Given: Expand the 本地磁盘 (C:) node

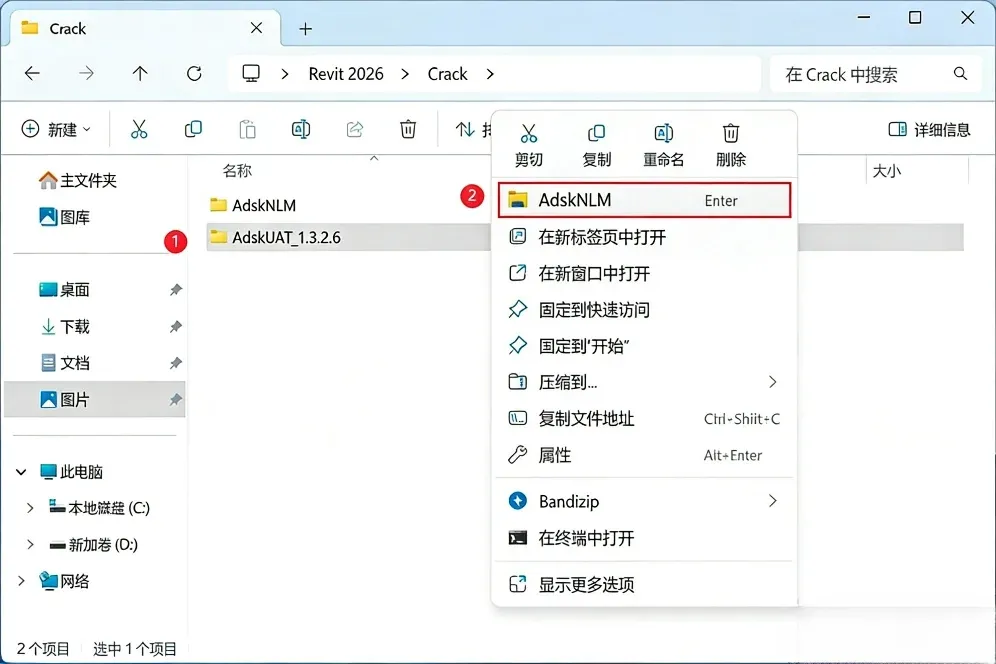Looking at the screenshot, I should [30, 508].
